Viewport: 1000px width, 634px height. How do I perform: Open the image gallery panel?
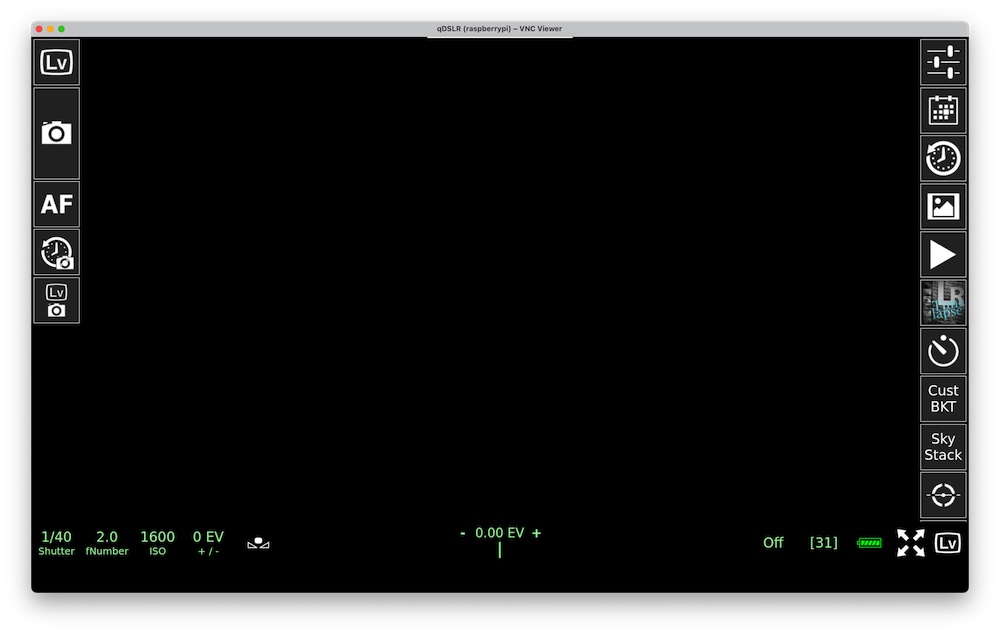pos(943,206)
